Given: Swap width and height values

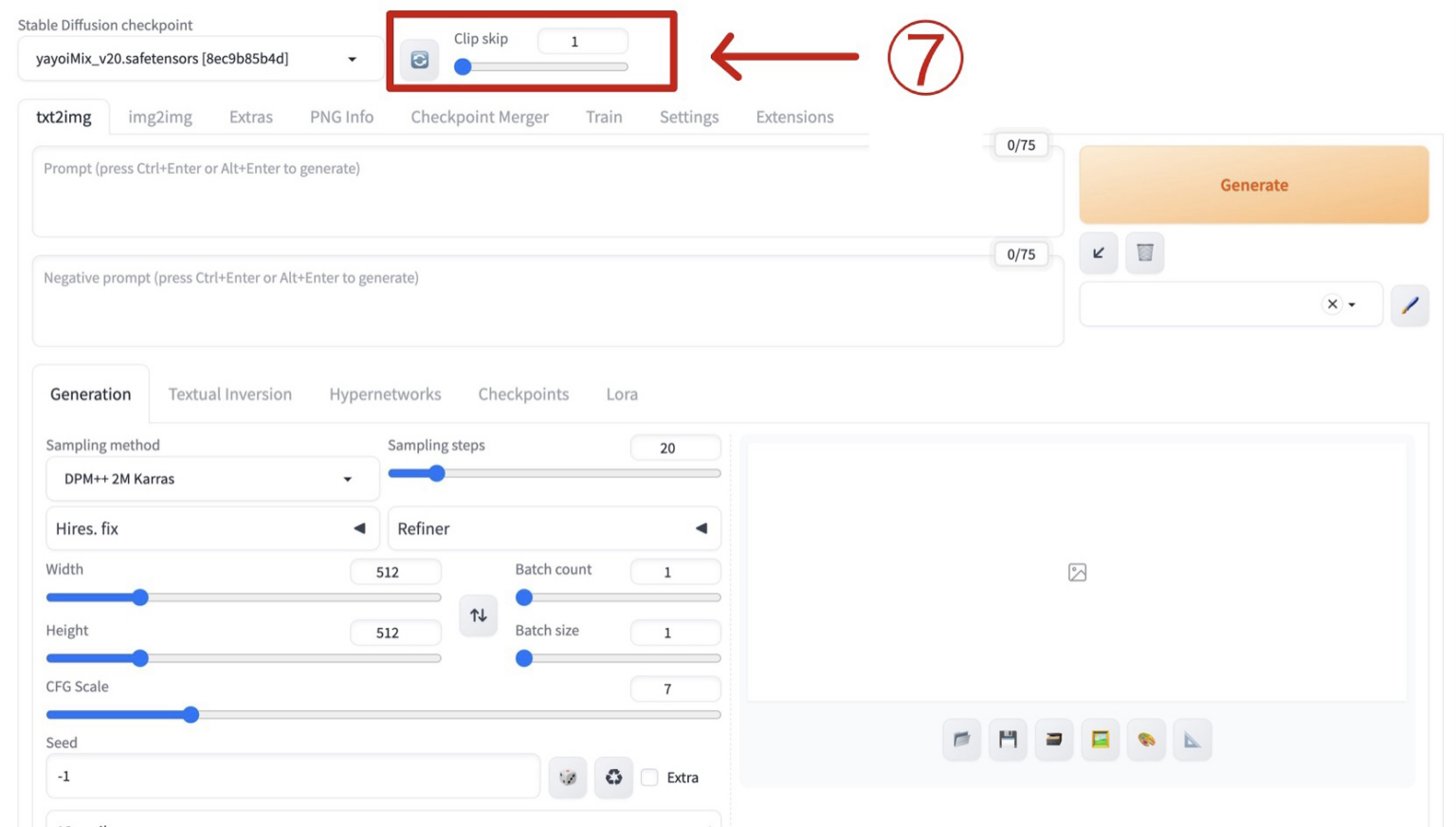Looking at the screenshot, I should coord(479,616).
